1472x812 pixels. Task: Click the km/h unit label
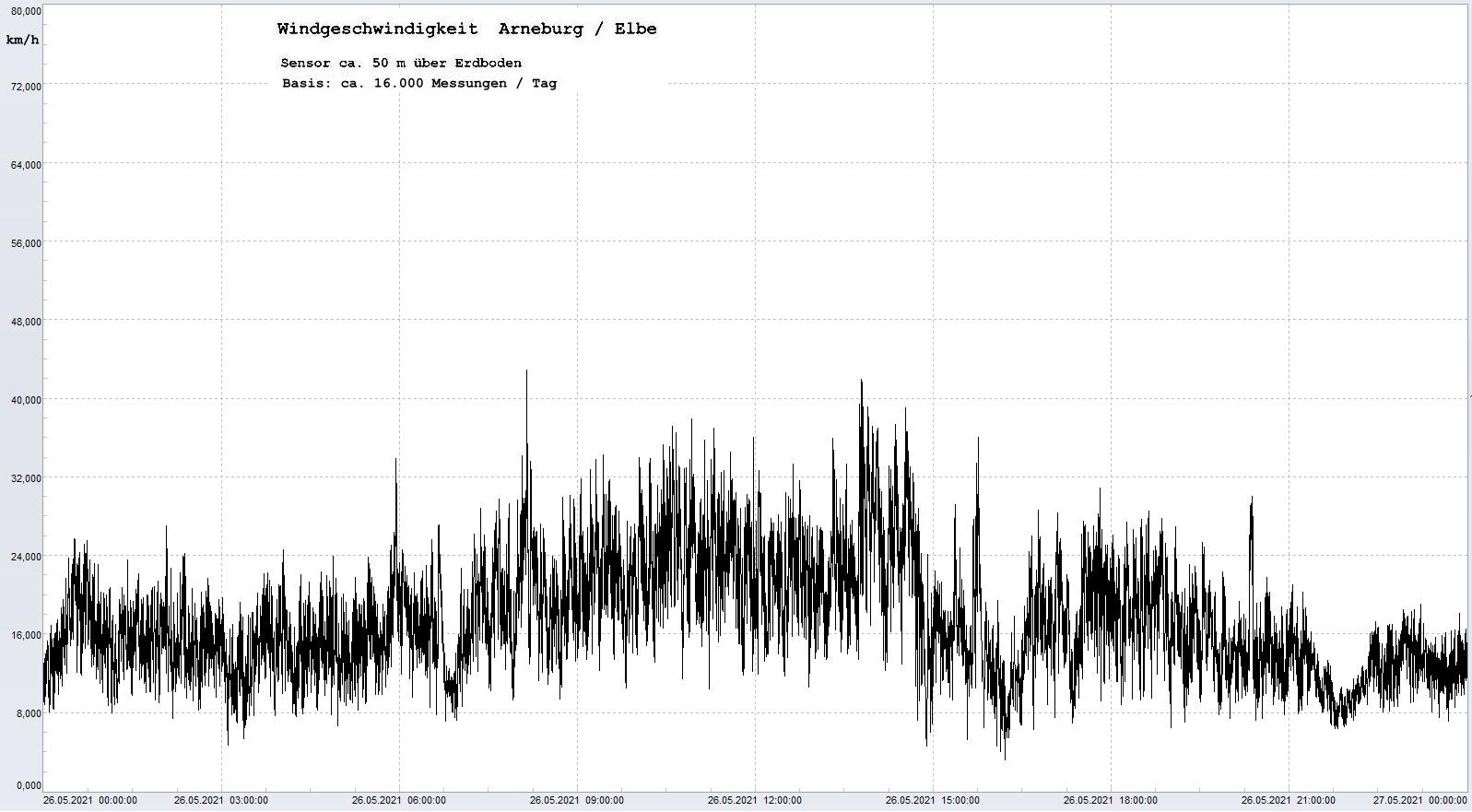pos(22,40)
